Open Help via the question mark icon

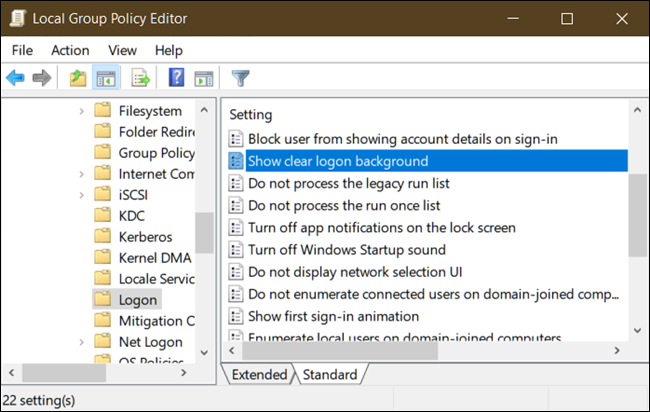point(176,77)
